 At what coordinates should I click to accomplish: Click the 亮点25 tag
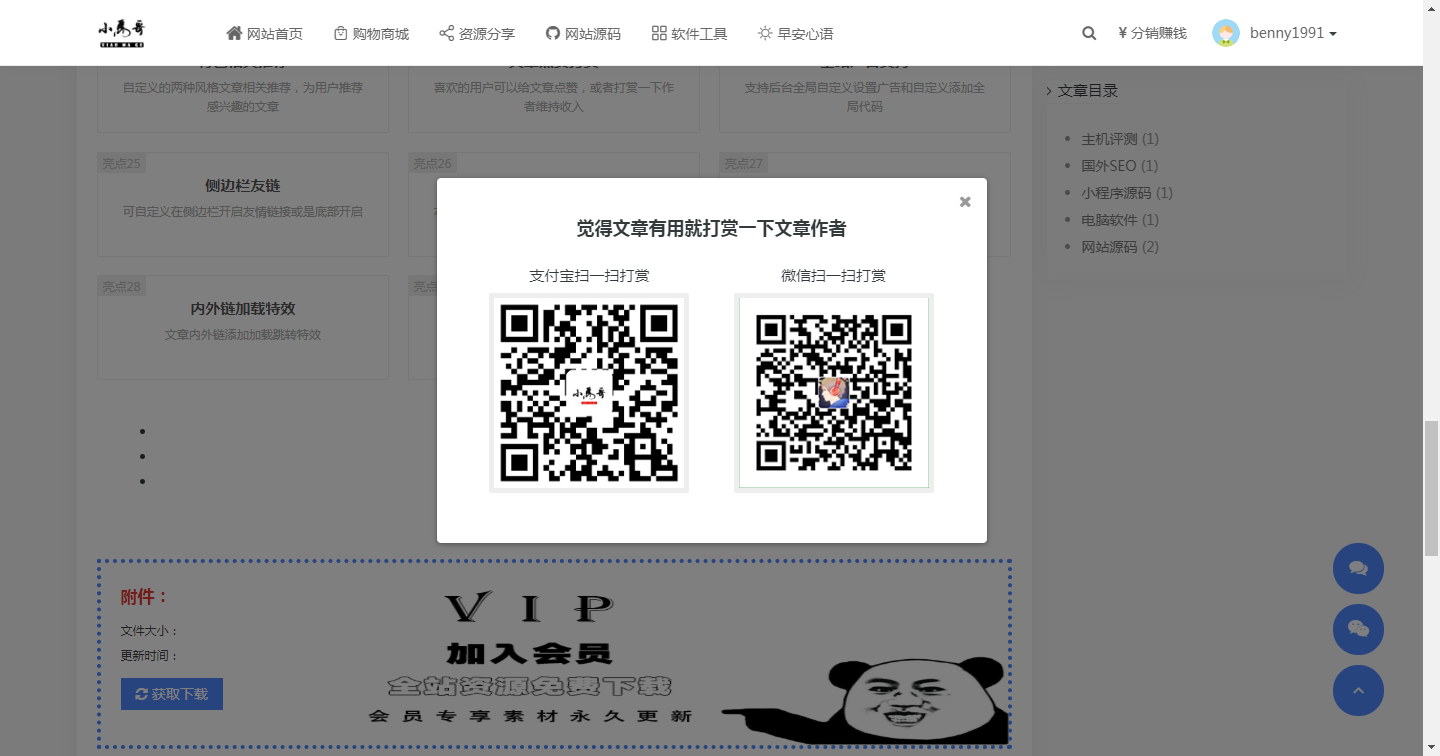point(122,163)
